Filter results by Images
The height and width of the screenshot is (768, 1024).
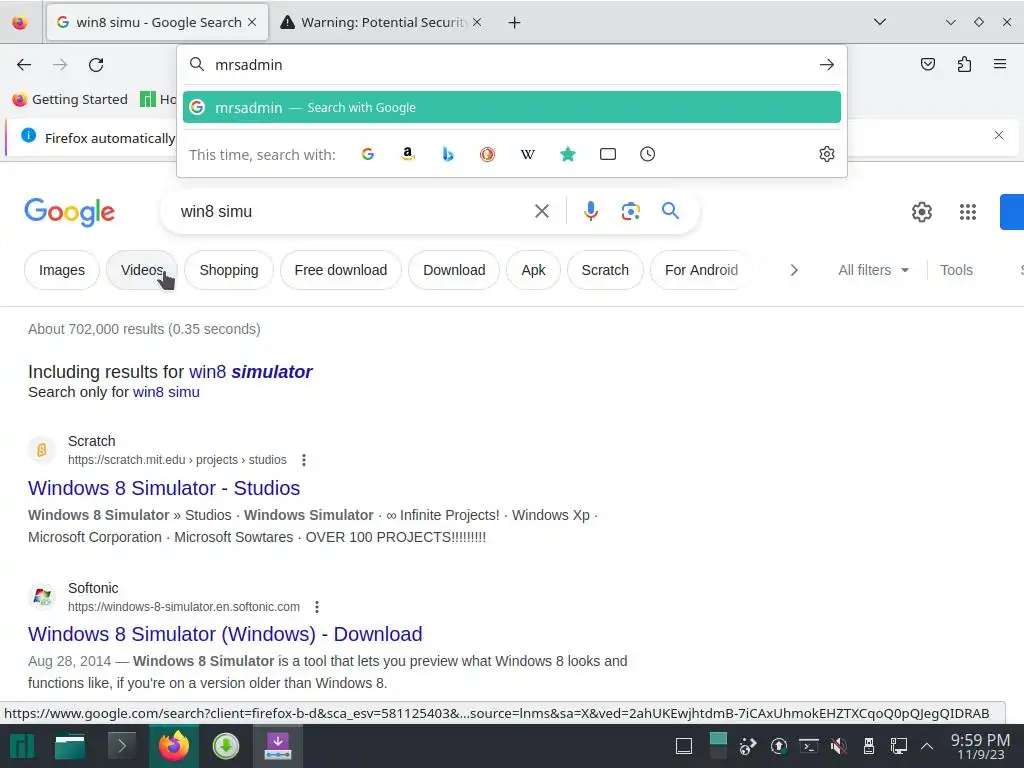click(62, 270)
